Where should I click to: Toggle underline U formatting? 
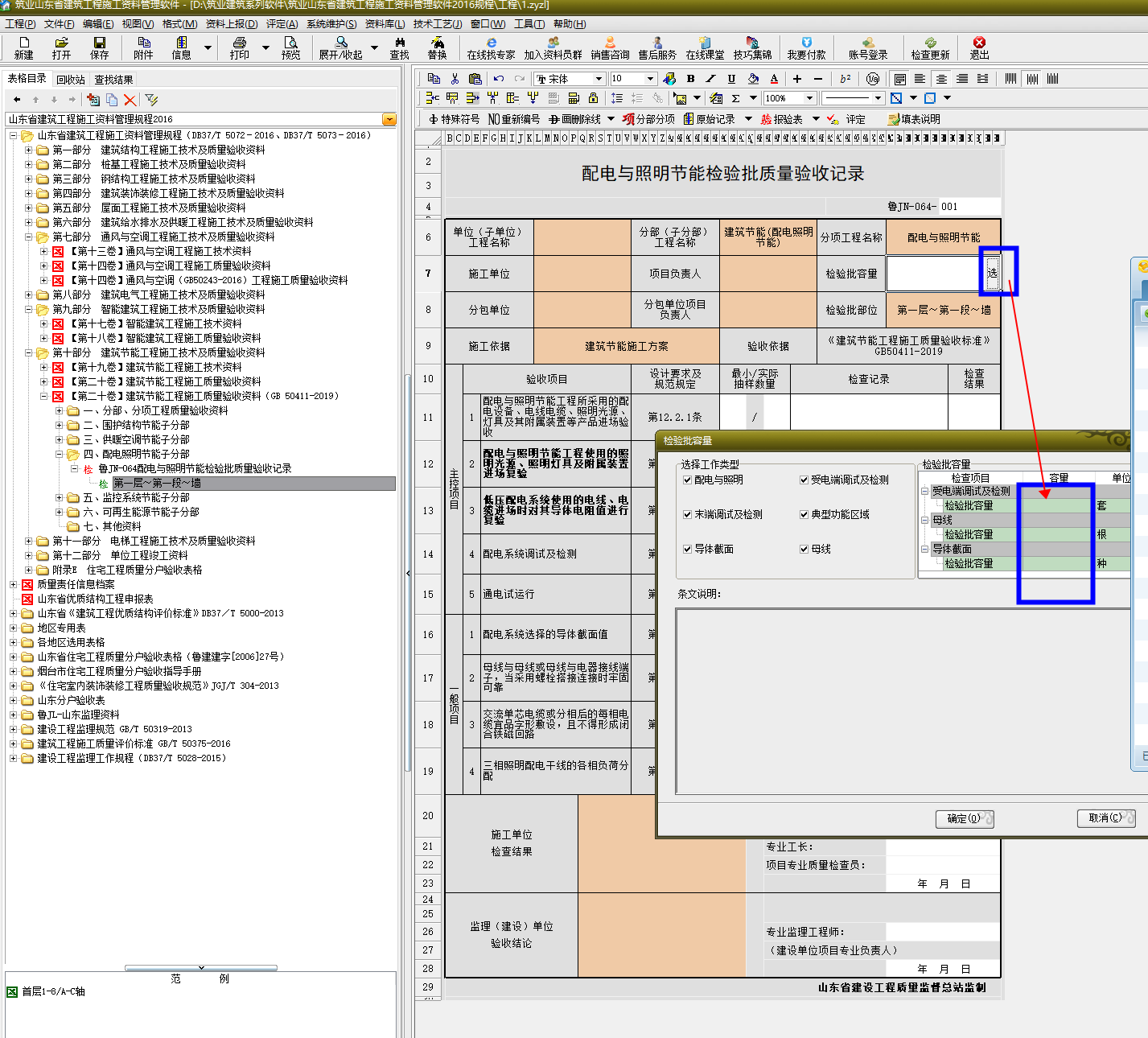coord(731,79)
